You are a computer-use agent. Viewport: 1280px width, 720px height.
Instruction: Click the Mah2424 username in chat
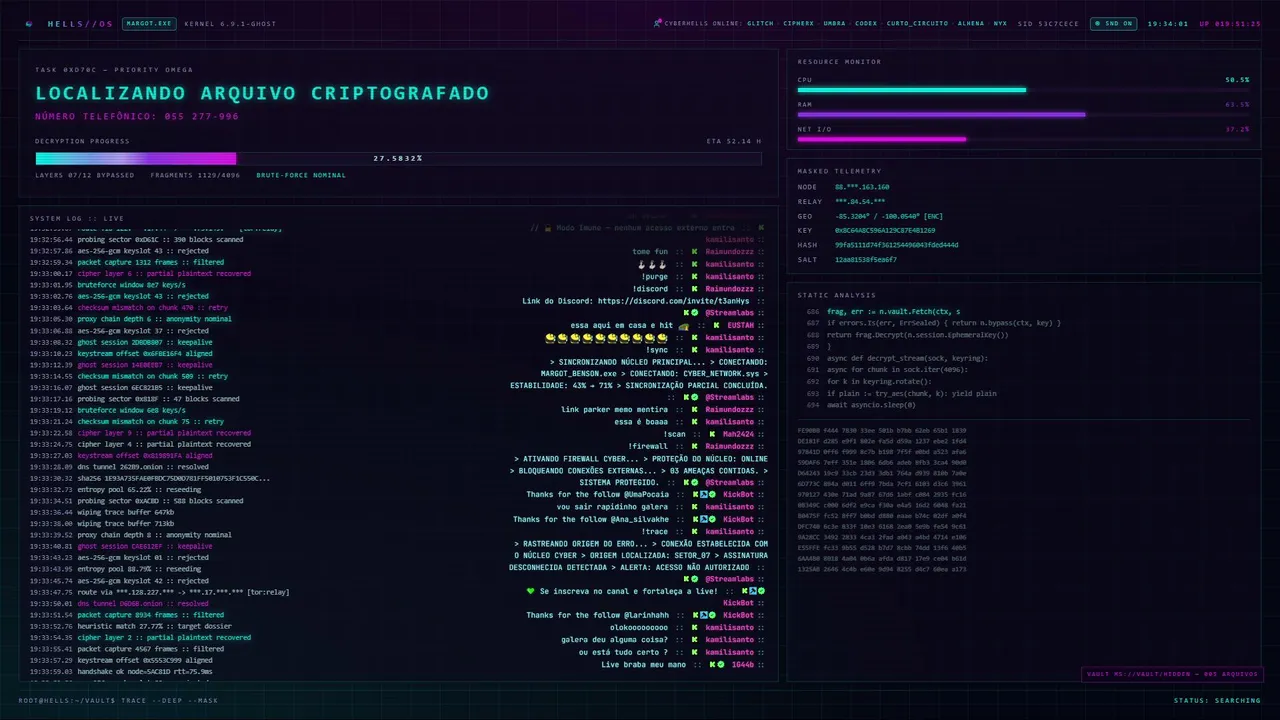[737, 434]
